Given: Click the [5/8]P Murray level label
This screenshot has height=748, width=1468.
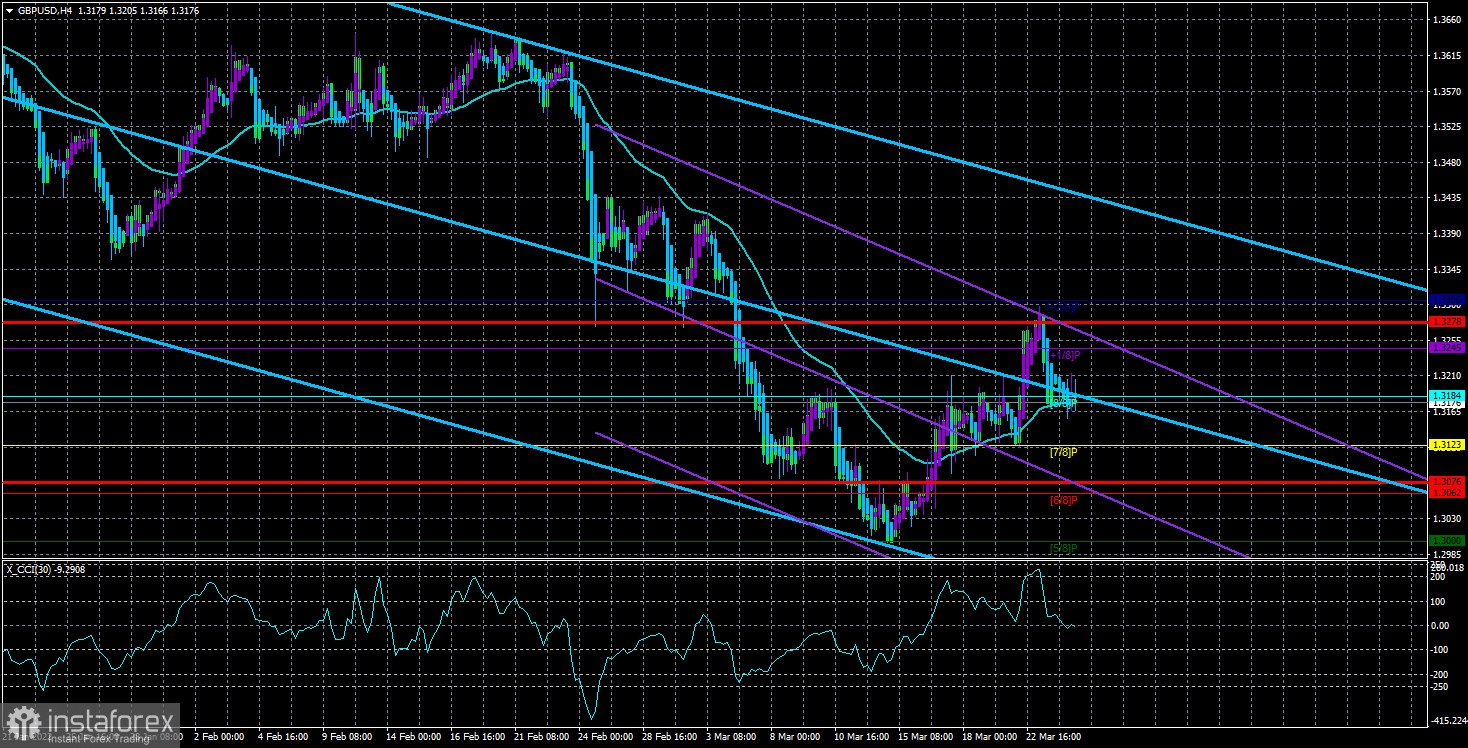Looking at the screenshot, I should 1063,548.
